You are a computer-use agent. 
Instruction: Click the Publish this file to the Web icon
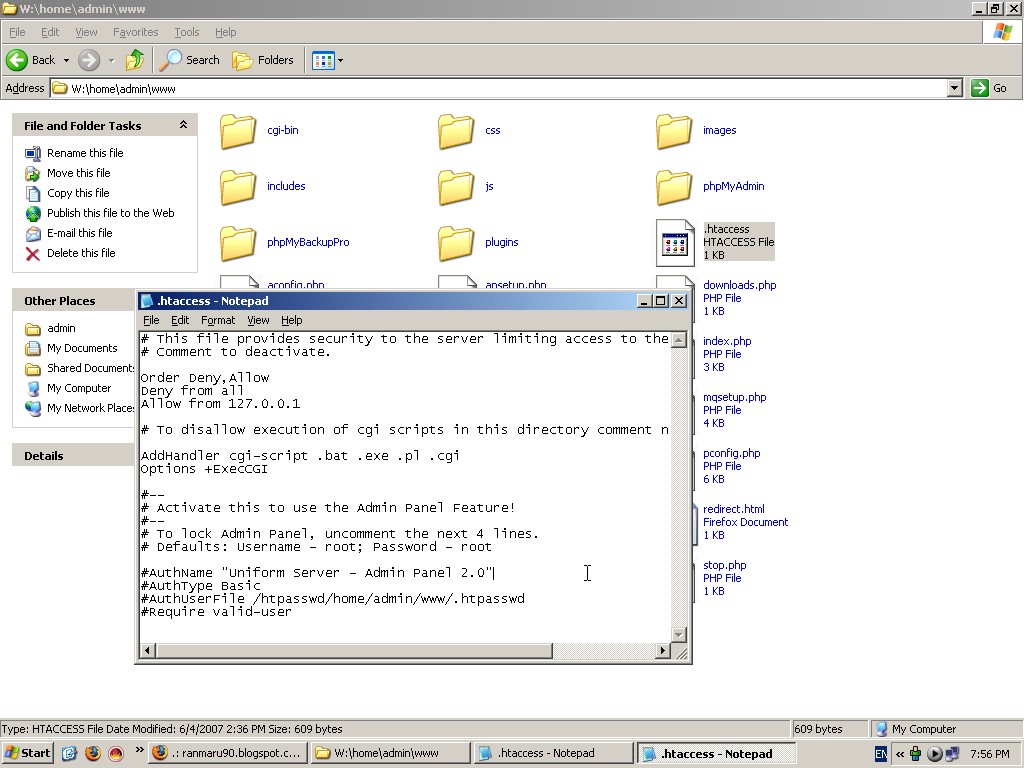[x=33, y=214]
